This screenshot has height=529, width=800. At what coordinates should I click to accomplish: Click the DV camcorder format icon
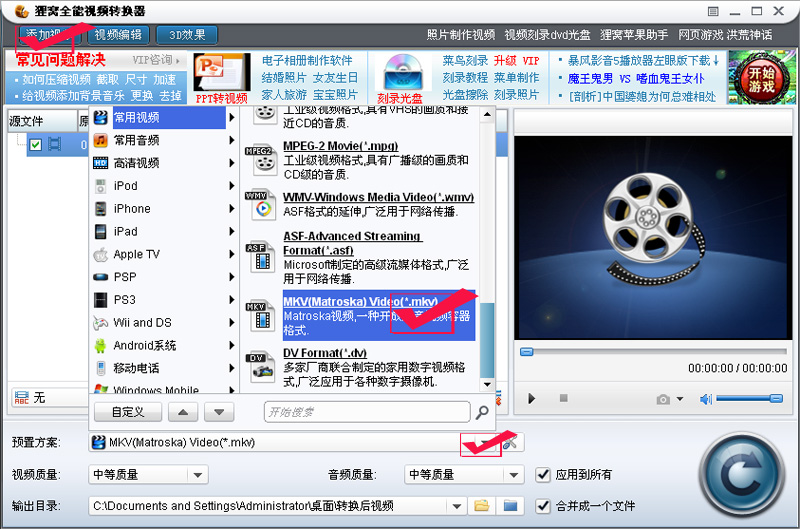click(262, 368)
